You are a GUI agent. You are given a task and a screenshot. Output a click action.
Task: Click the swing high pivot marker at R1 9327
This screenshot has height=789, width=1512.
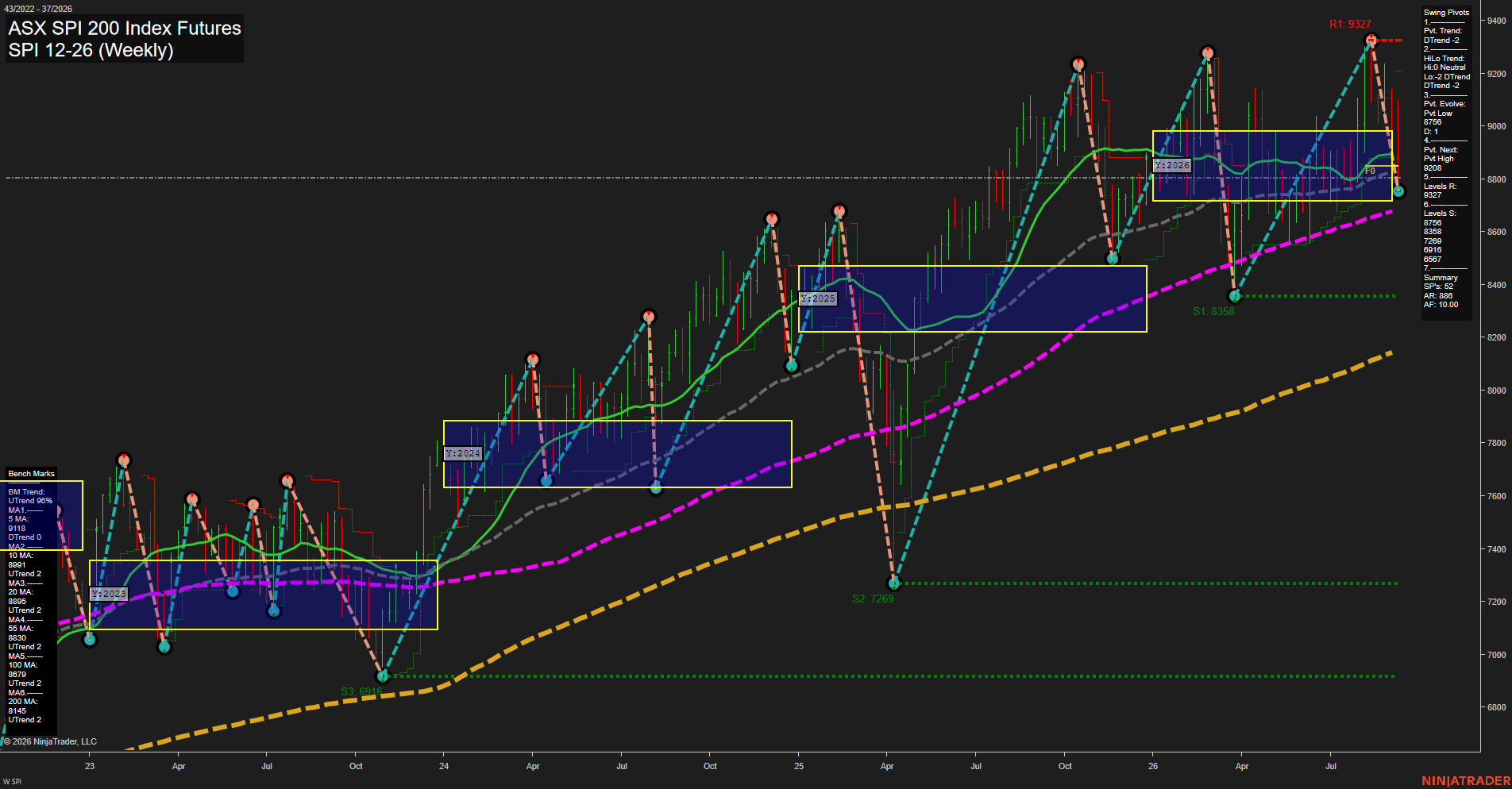(1371, 40)
